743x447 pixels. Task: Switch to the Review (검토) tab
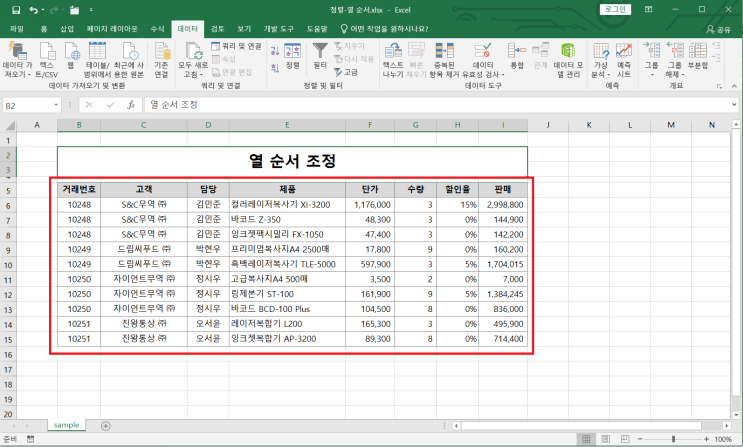pyautogui.click(x=217, y=29)
